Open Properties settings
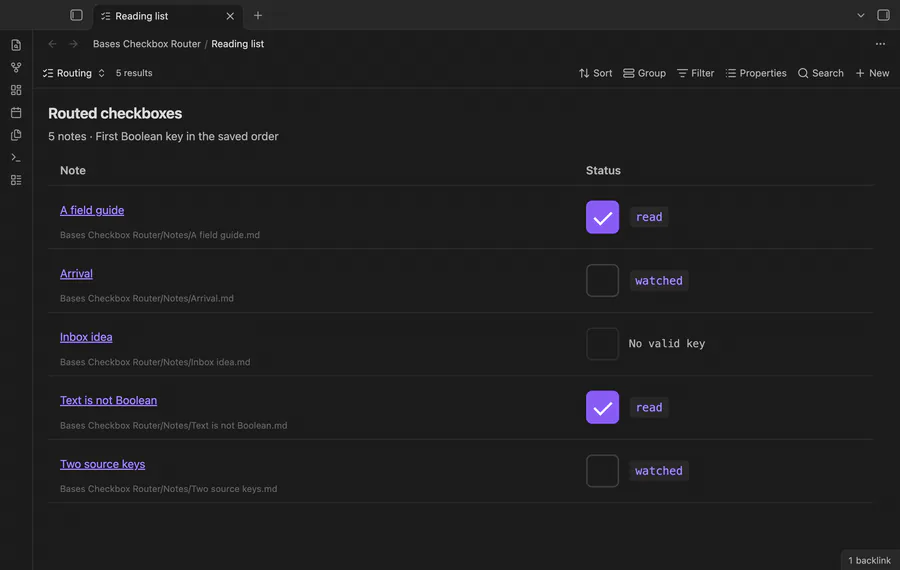The image size is (900, 570). pos(756,73)
